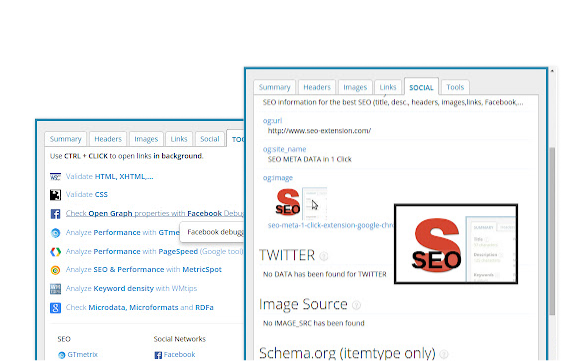
Task: Open the Validate HTML, XHTML link
Action: tap(109, 176)
